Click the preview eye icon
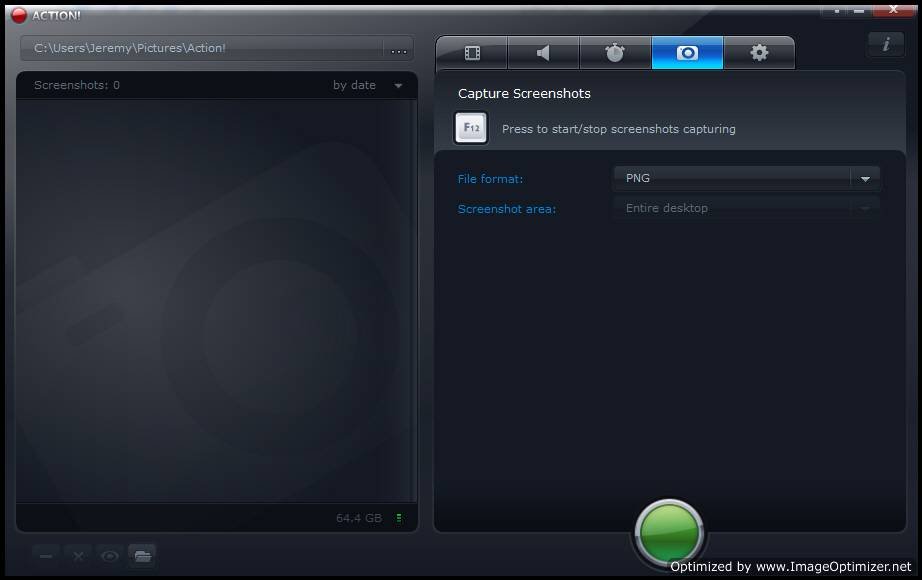Image resolution: width=922 pixels, height=580 pixels. pyautogui.click(x=109, y=556)
